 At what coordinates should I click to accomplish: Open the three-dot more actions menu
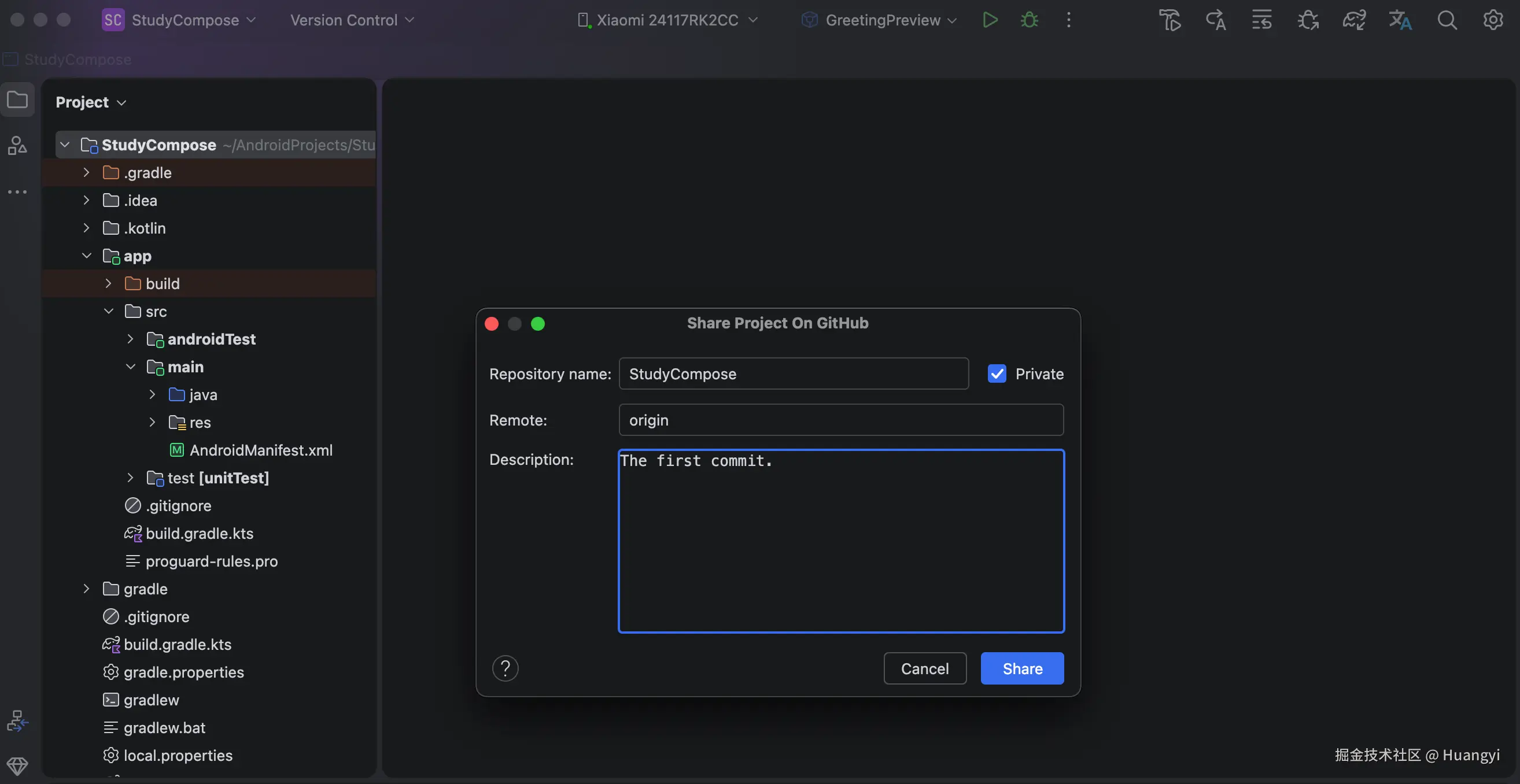point(1069,20)
